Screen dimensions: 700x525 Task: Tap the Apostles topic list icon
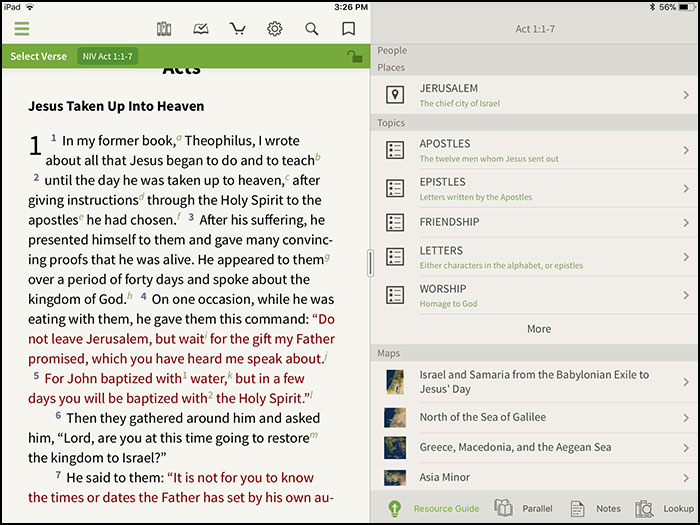395,150
